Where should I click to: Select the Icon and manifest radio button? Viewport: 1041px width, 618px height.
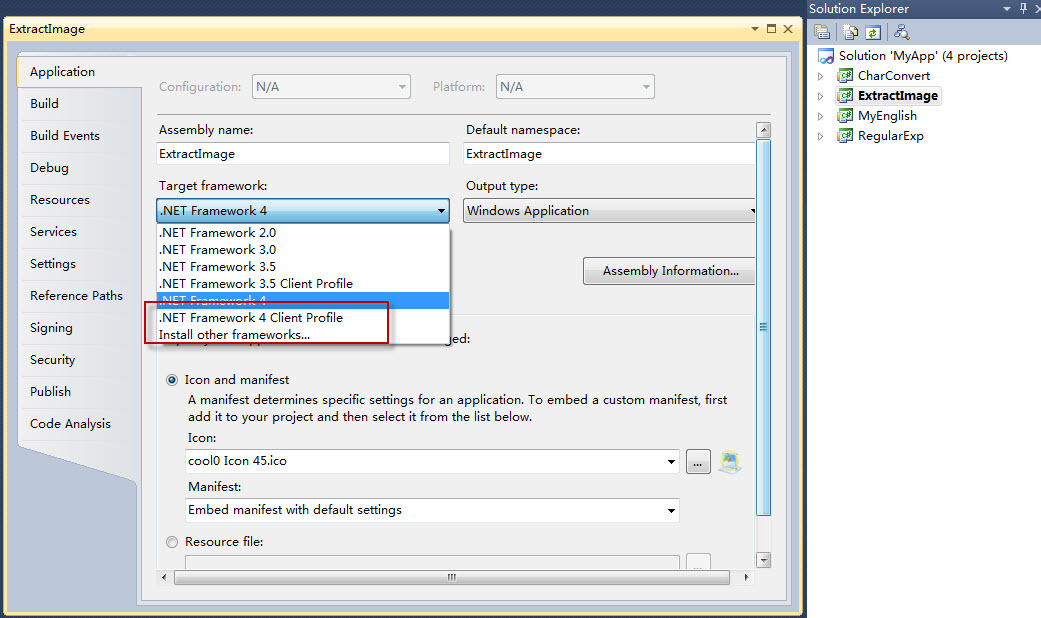pos(172,380)
